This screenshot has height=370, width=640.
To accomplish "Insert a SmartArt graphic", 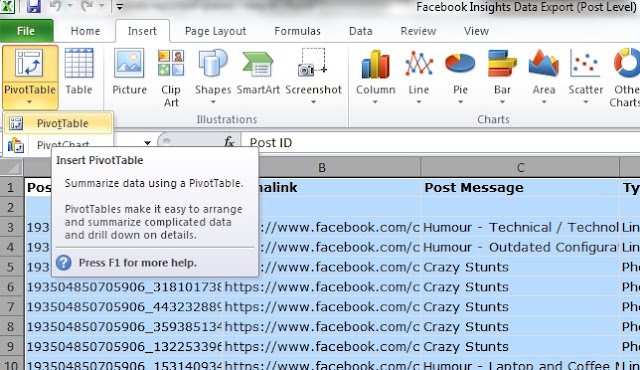I will [x=258, y=71].
